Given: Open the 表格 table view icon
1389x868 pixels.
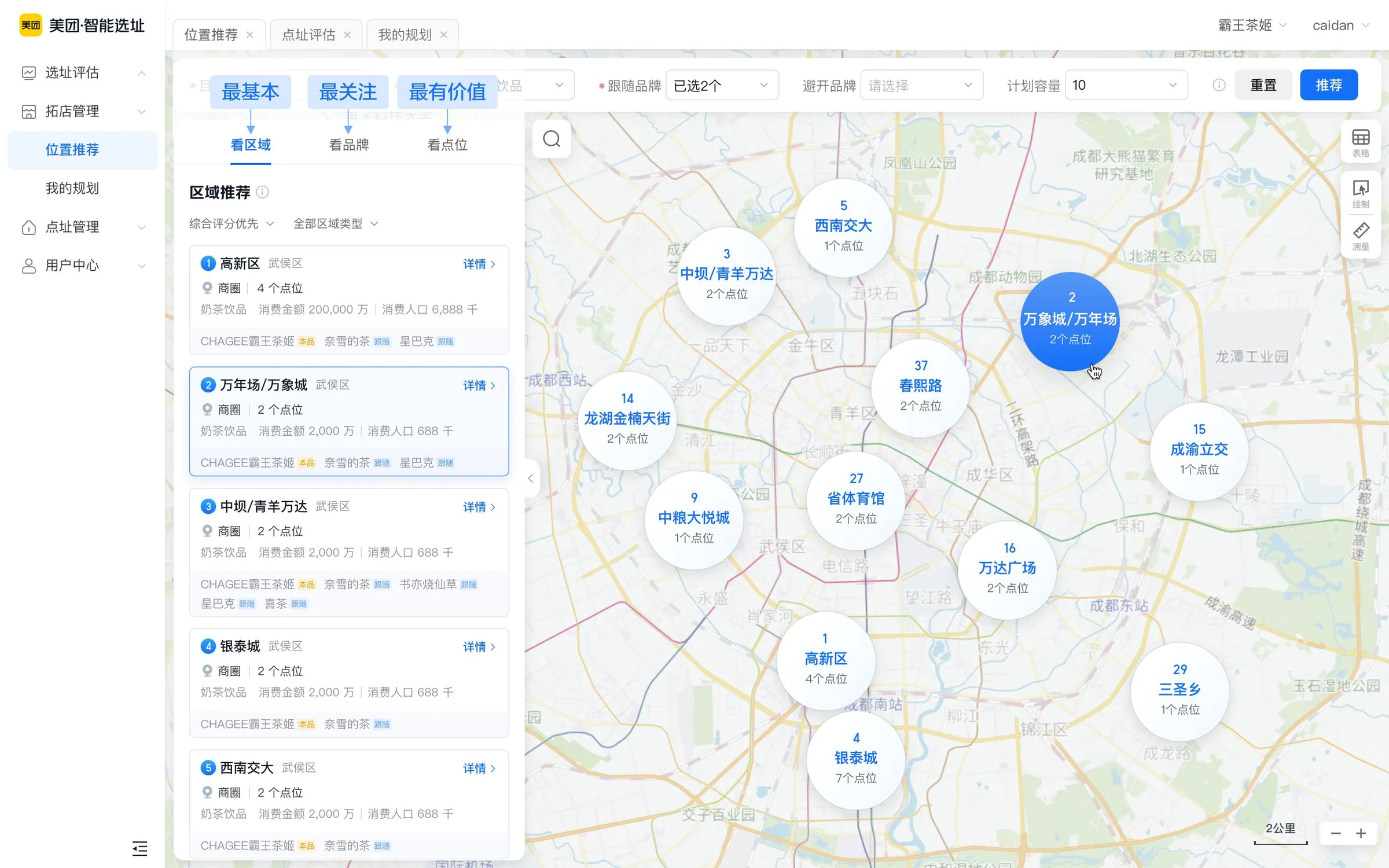Looking at the screenshot, I should pyautogui.click(x=1361, y=142).
